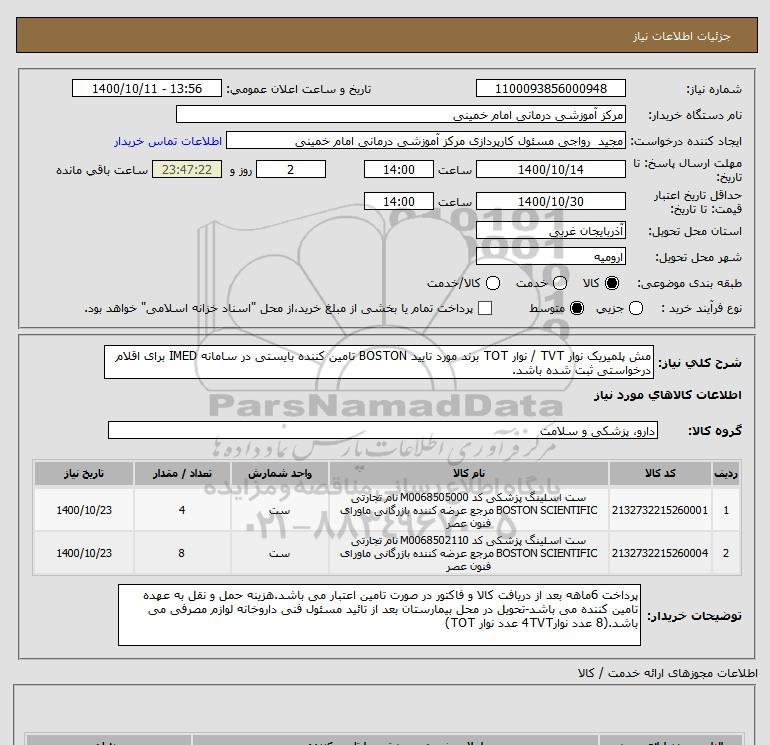
Task: Click the price validity date 1400/10/30
Action: point(550,201)
